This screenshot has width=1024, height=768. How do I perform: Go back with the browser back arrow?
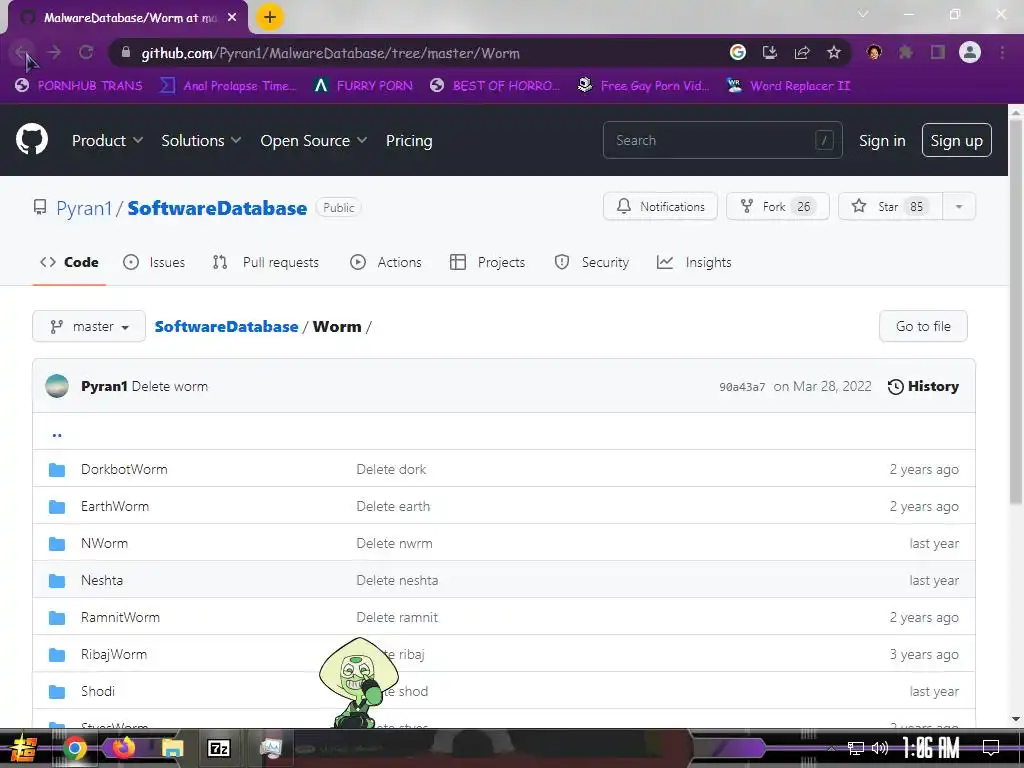pyautogui.click(x=22, y=52)
